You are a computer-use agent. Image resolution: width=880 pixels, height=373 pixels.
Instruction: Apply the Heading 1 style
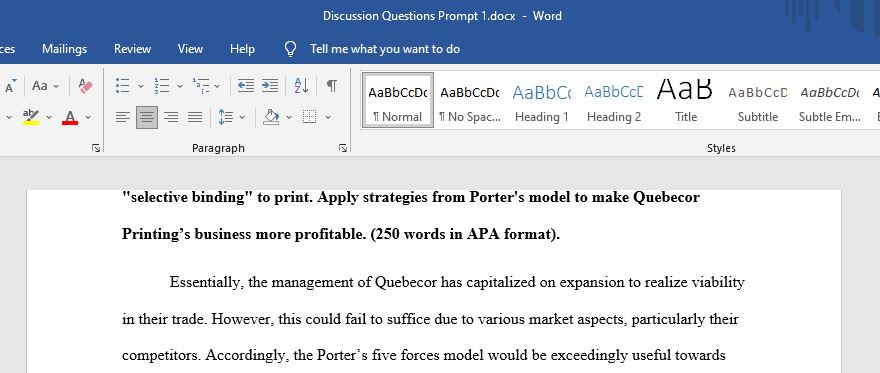point(542,100)
